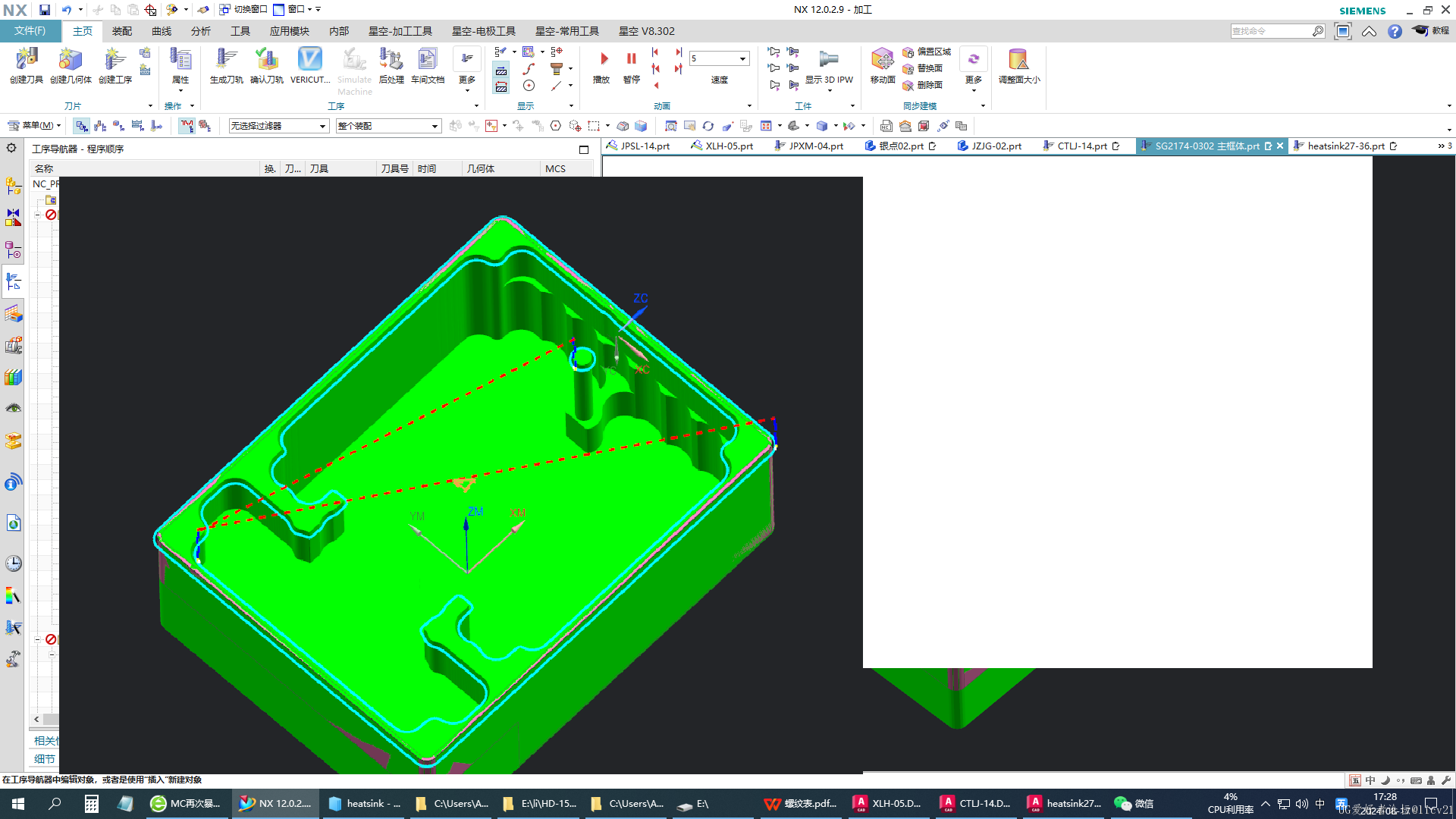The image size is (1456, 819).
Task: Toggle Machining Method View button
Action: tap(138, 126)
